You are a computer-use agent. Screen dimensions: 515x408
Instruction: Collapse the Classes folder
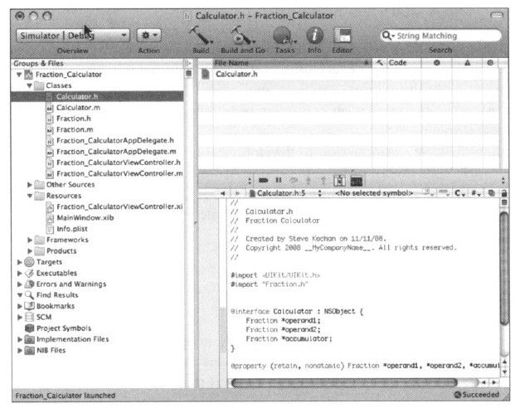coord(29,86)
